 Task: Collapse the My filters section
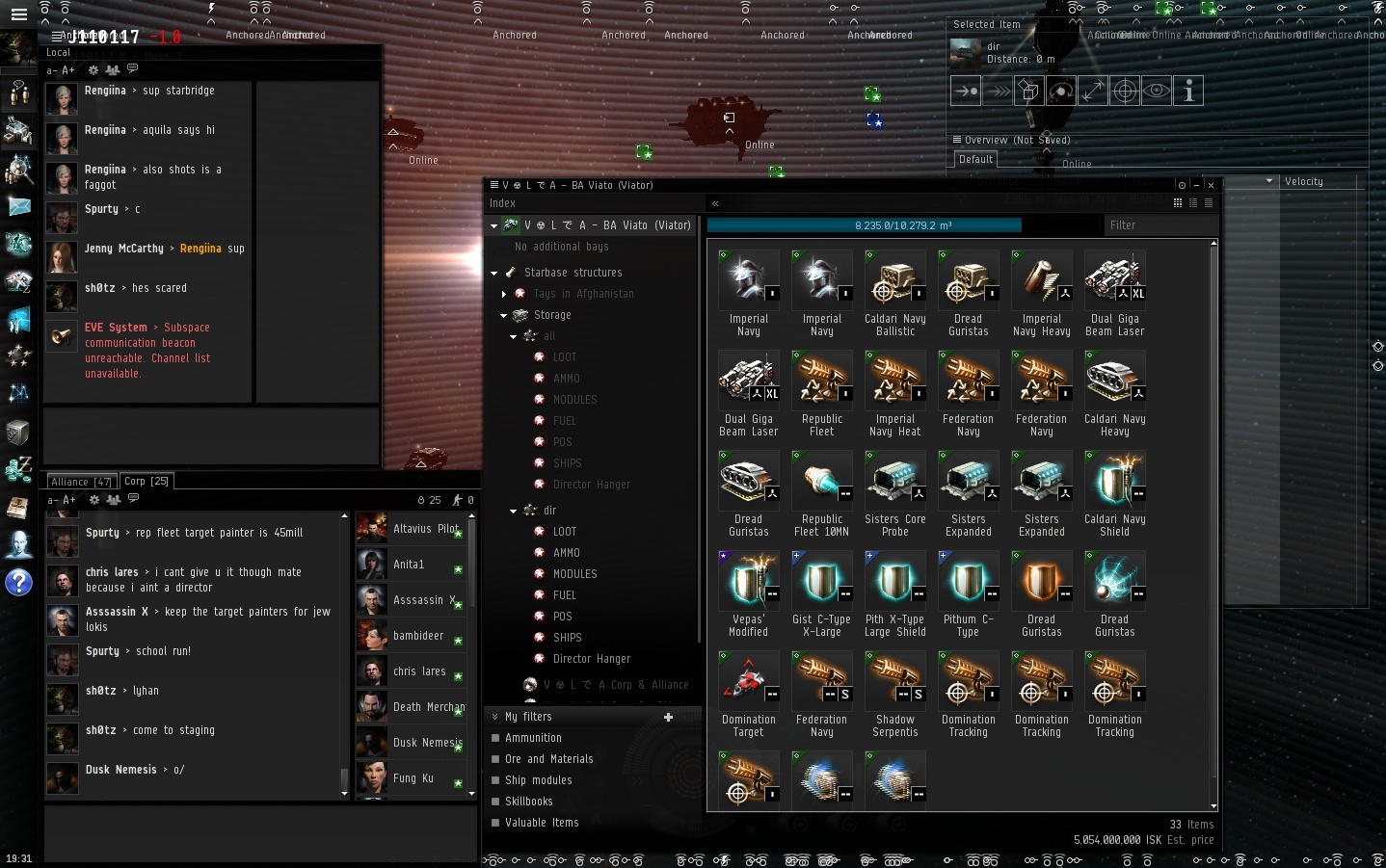(495, 717)
